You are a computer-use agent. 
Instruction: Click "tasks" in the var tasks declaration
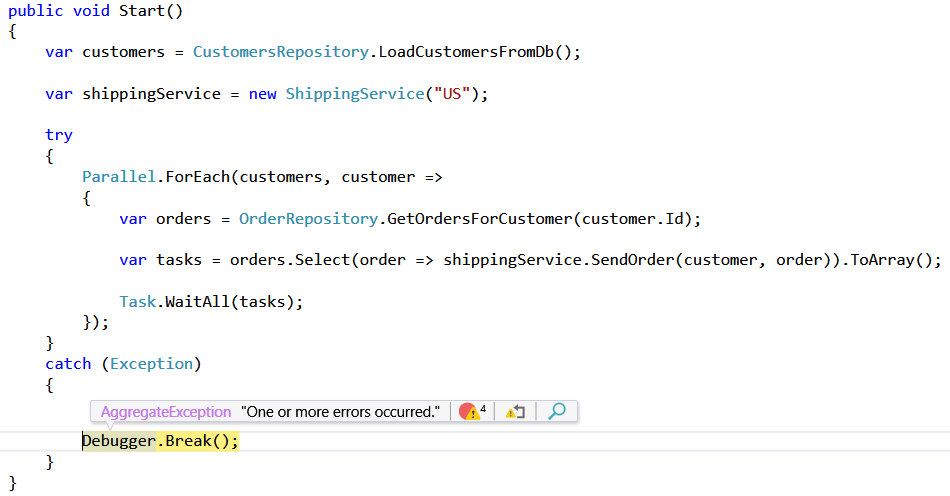click(179, 260)
